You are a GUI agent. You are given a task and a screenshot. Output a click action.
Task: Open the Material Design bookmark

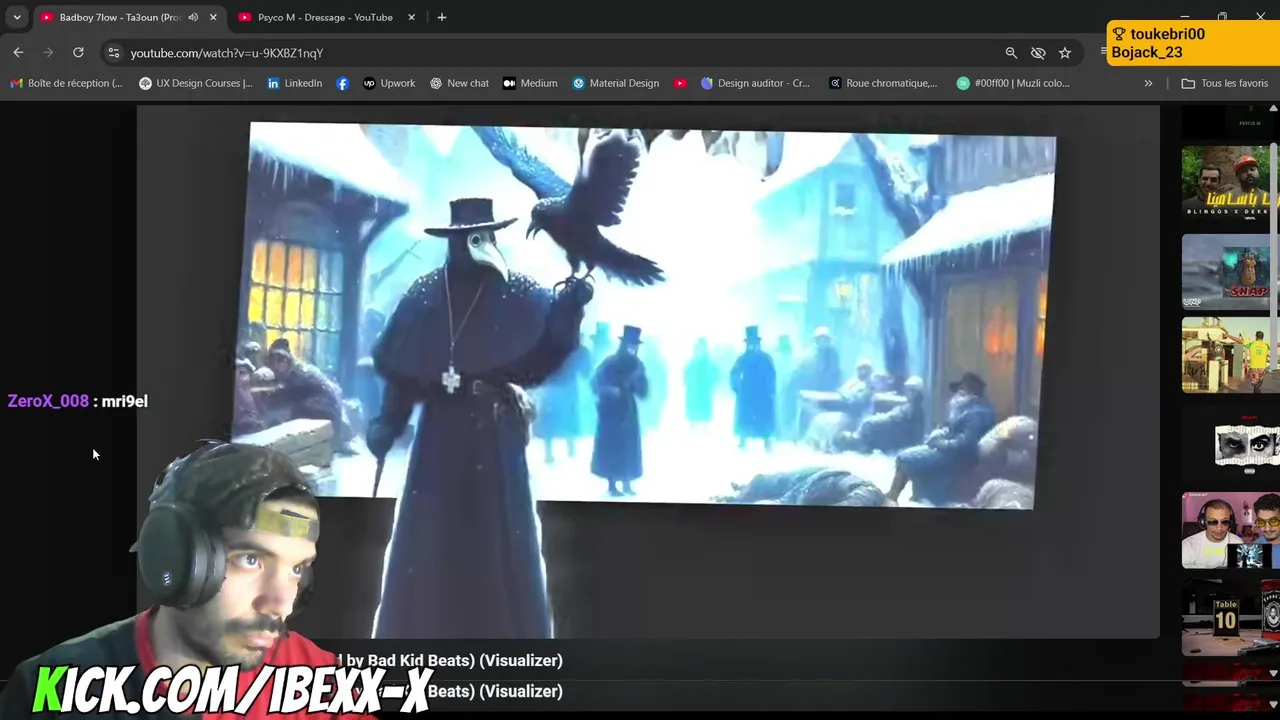615,83
